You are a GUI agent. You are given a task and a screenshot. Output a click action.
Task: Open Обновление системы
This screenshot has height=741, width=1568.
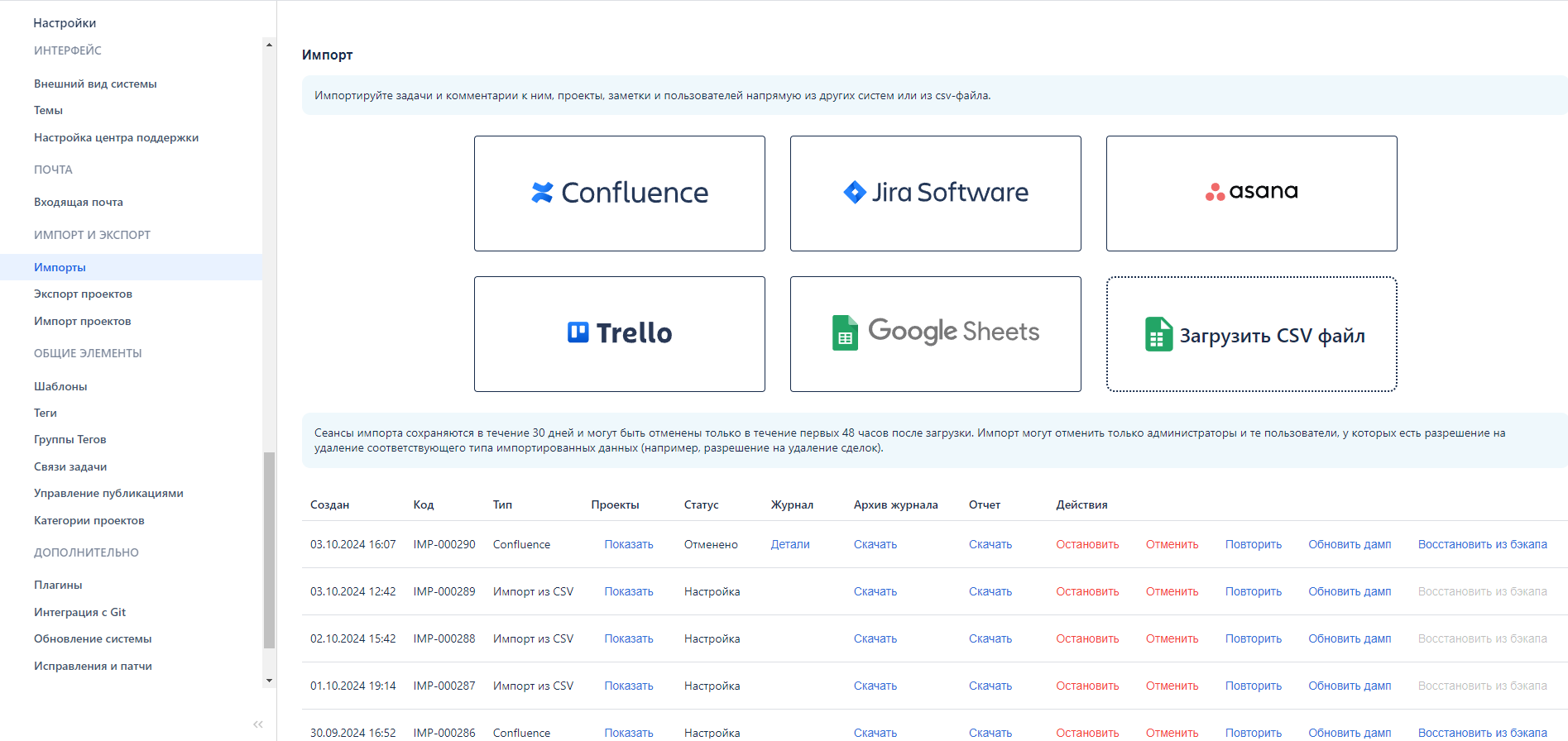93,638
